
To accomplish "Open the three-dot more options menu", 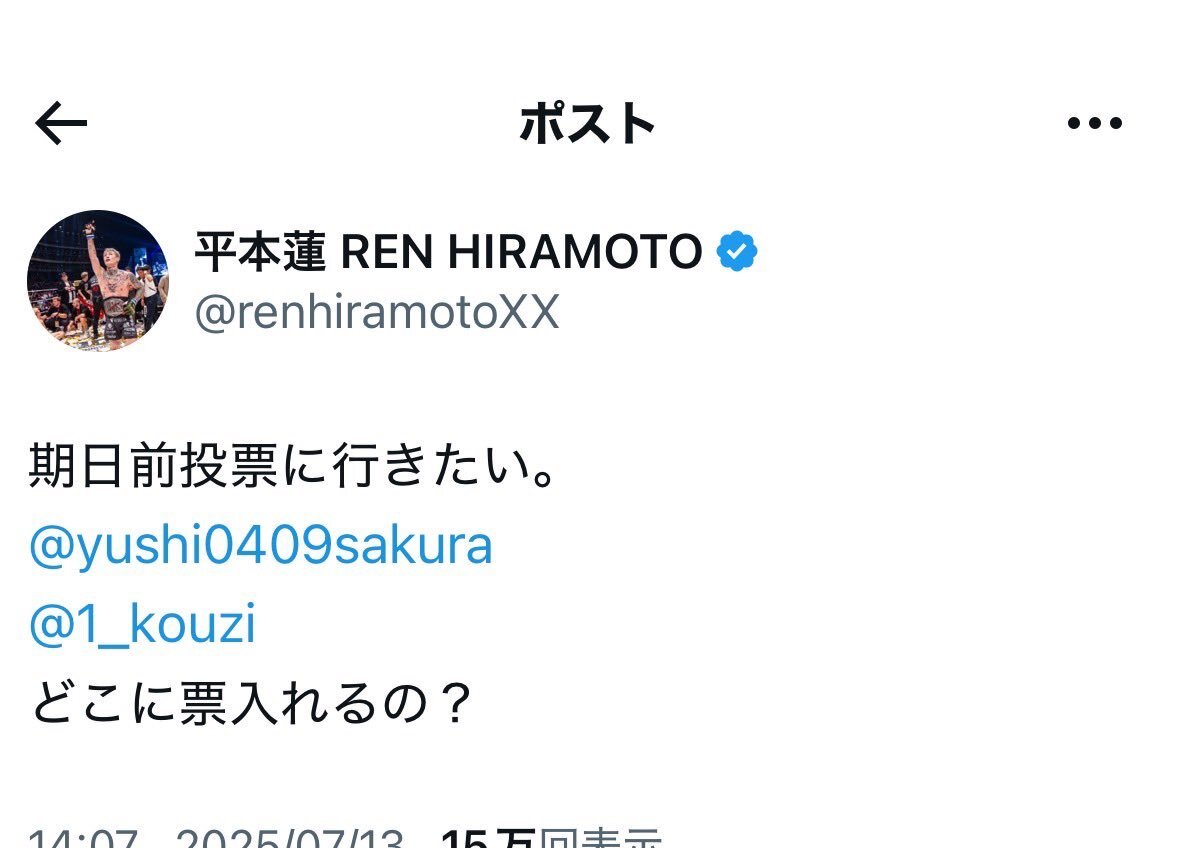I will [x=1094, y=123].
